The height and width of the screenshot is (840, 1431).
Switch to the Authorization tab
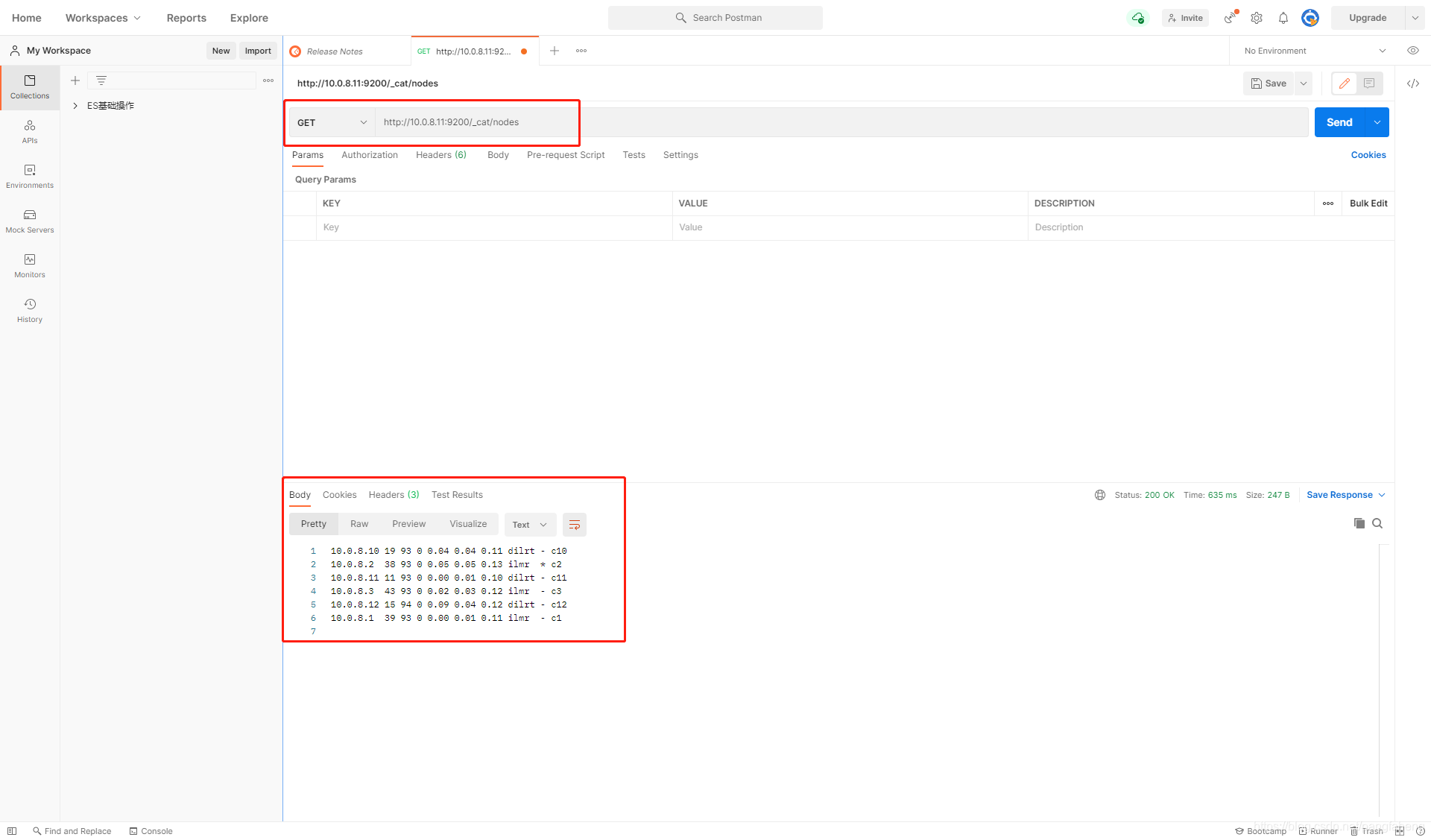coord(370,155)
